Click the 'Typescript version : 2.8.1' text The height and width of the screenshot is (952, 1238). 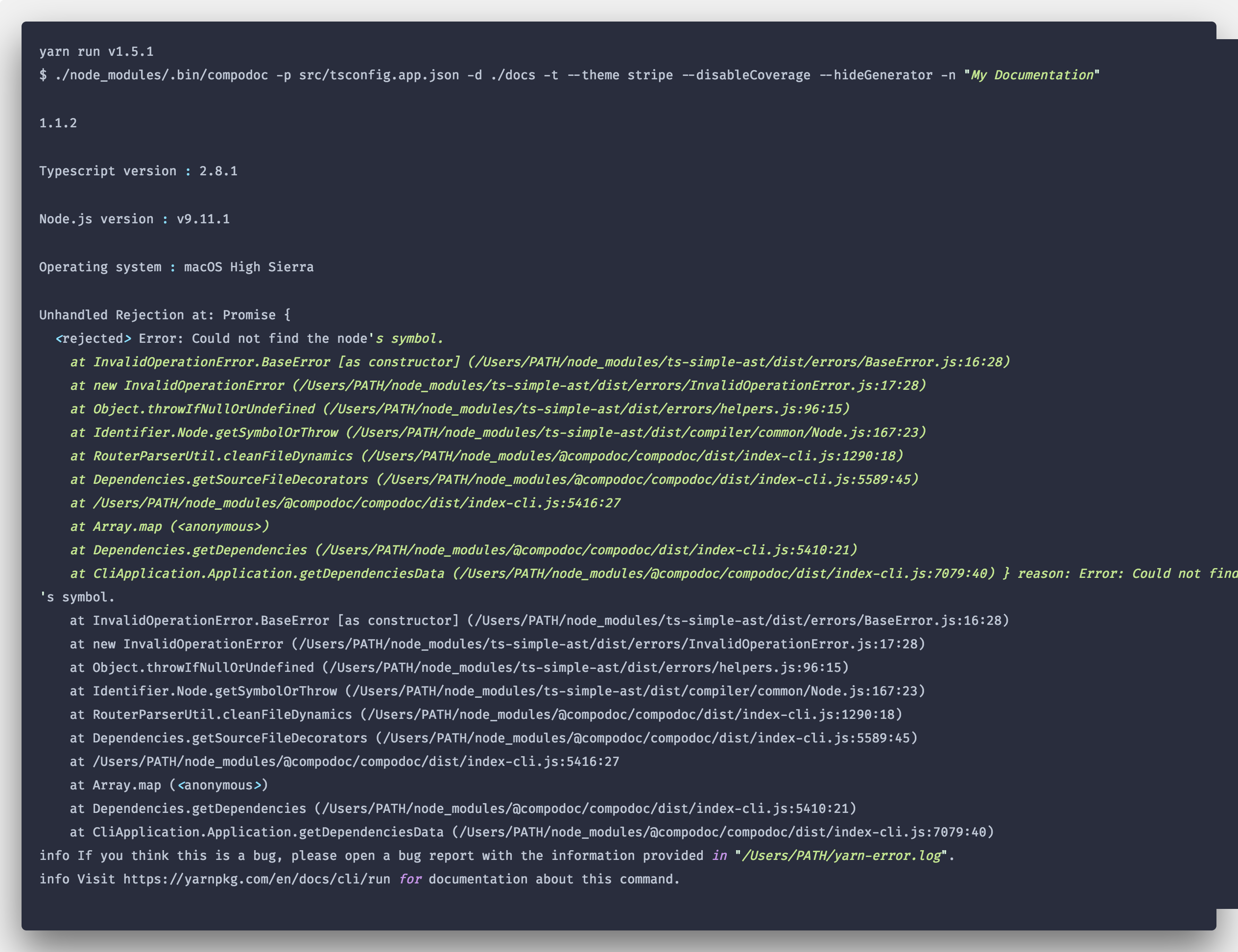138,170
